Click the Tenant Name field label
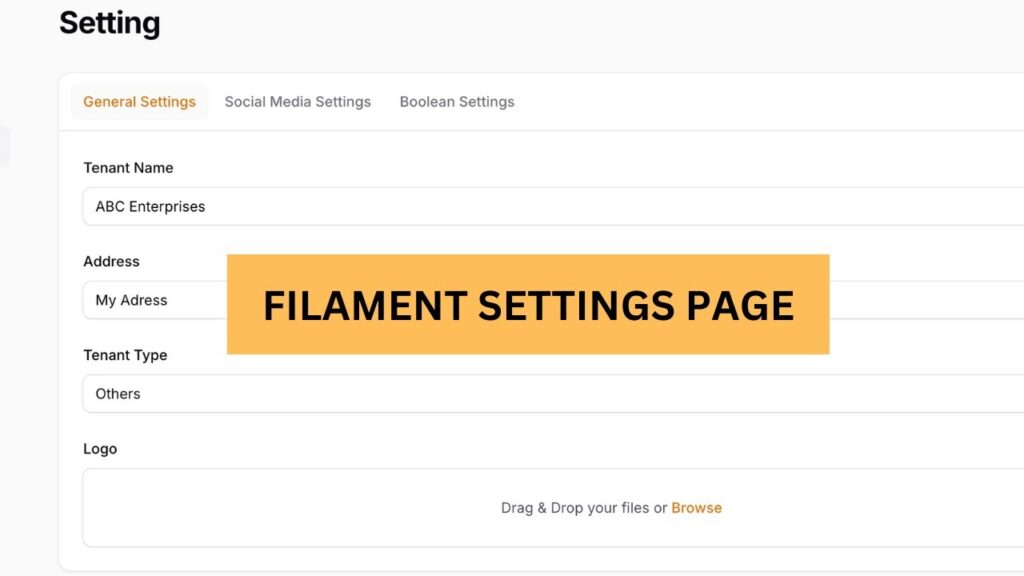The image size is (1024, 576). 128,167
